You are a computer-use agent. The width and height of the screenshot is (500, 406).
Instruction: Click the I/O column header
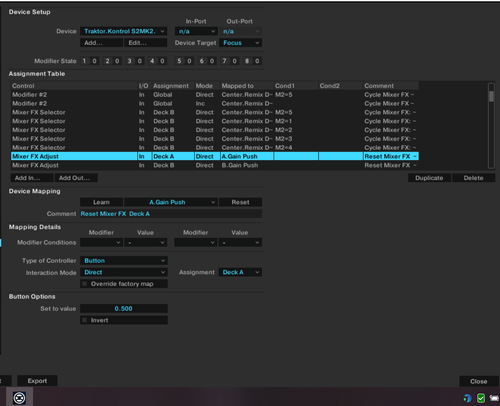pos(145,86)
